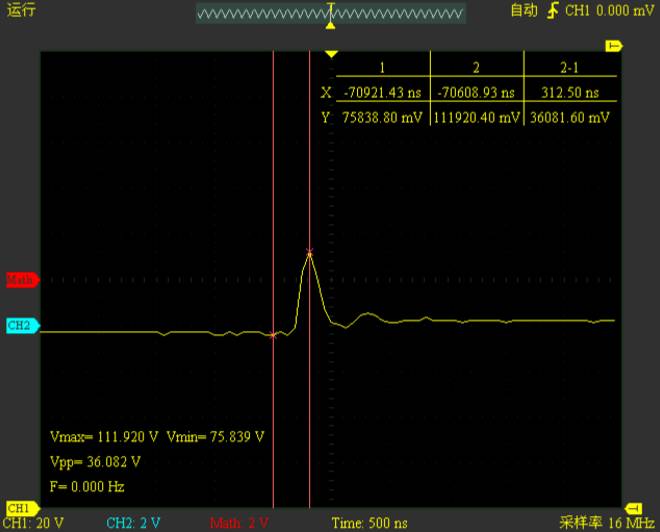Toggle the 自动 trigger mode label
Screen dimensions: 660x532
coord(523,11)
